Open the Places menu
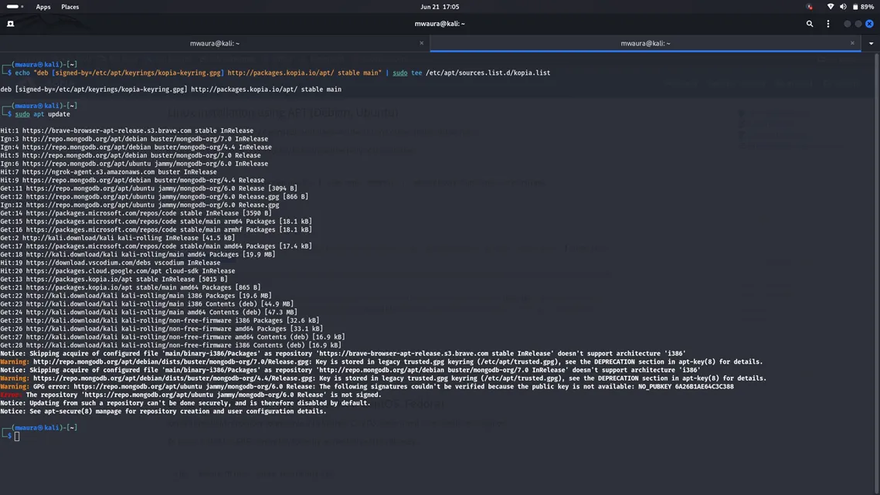The height and width of the screenshot is (495, 880). pos(70,6)
